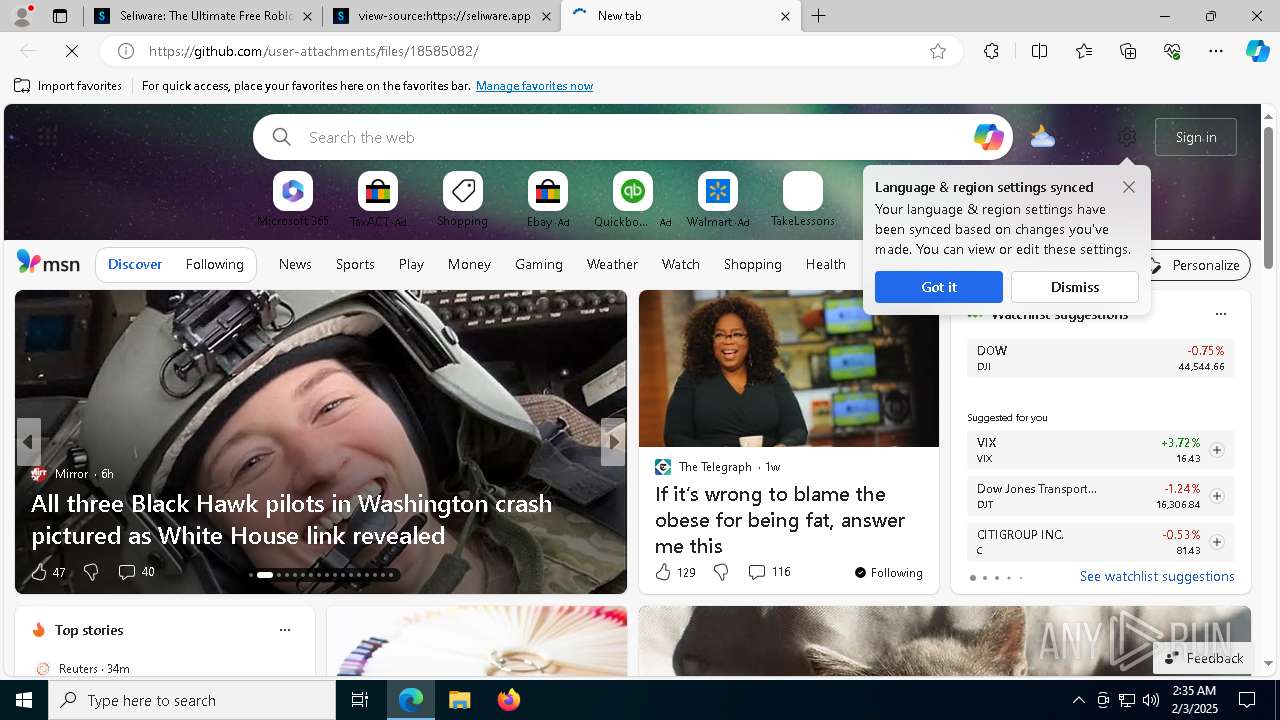Open the Favorites hub
The image size is (1280, 720).
(1084, 51)
